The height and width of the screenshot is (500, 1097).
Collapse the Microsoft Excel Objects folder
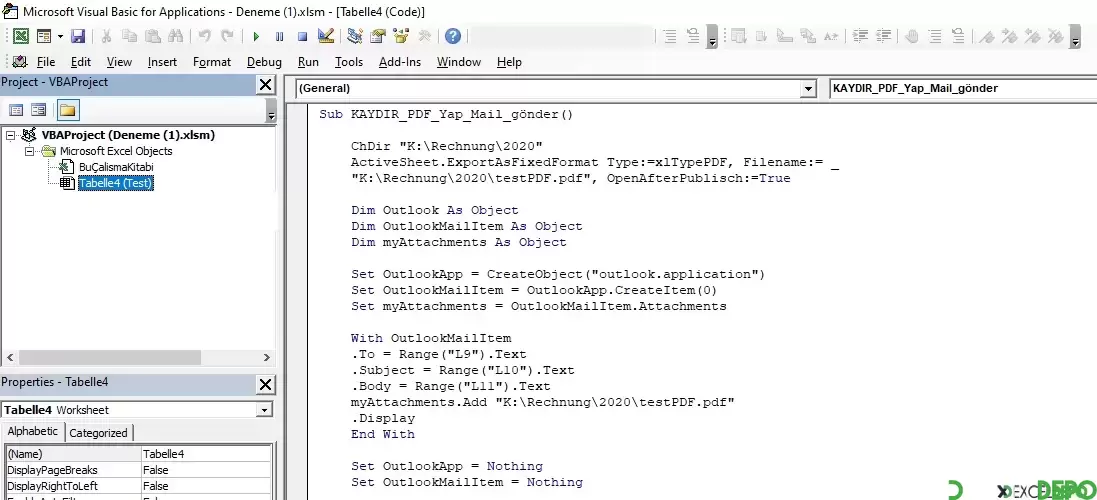29,151
